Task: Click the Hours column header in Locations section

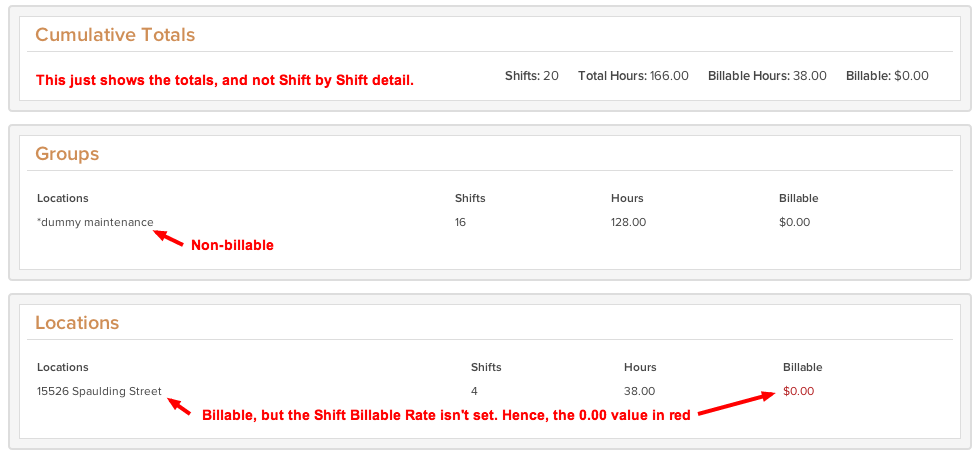Action: click(640, 367)
